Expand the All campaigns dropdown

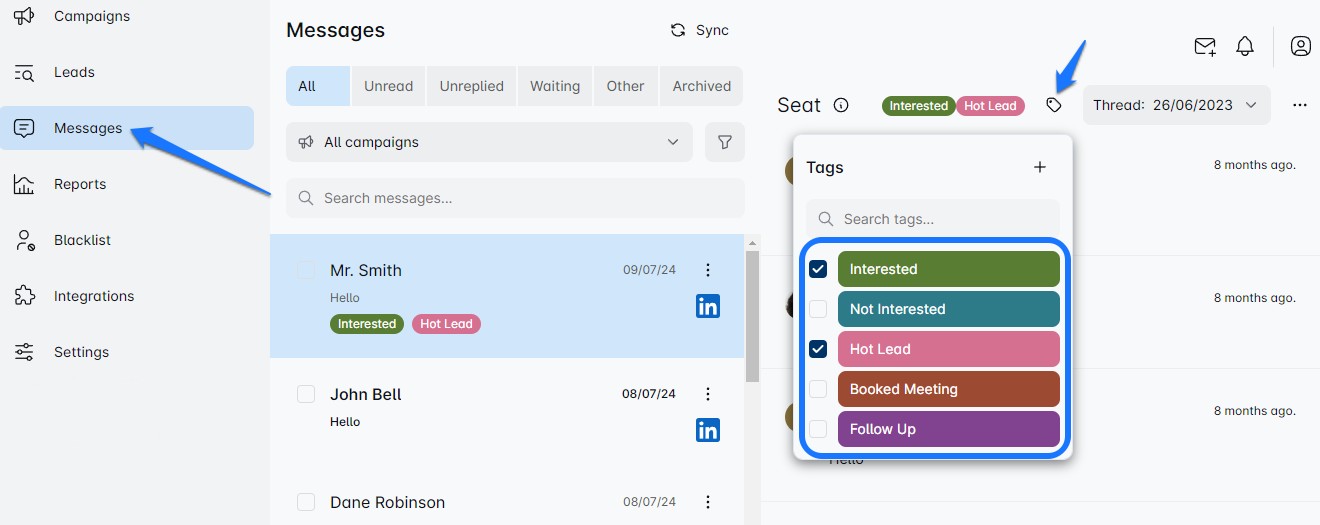pyautogui.click(x=489, y=142)
